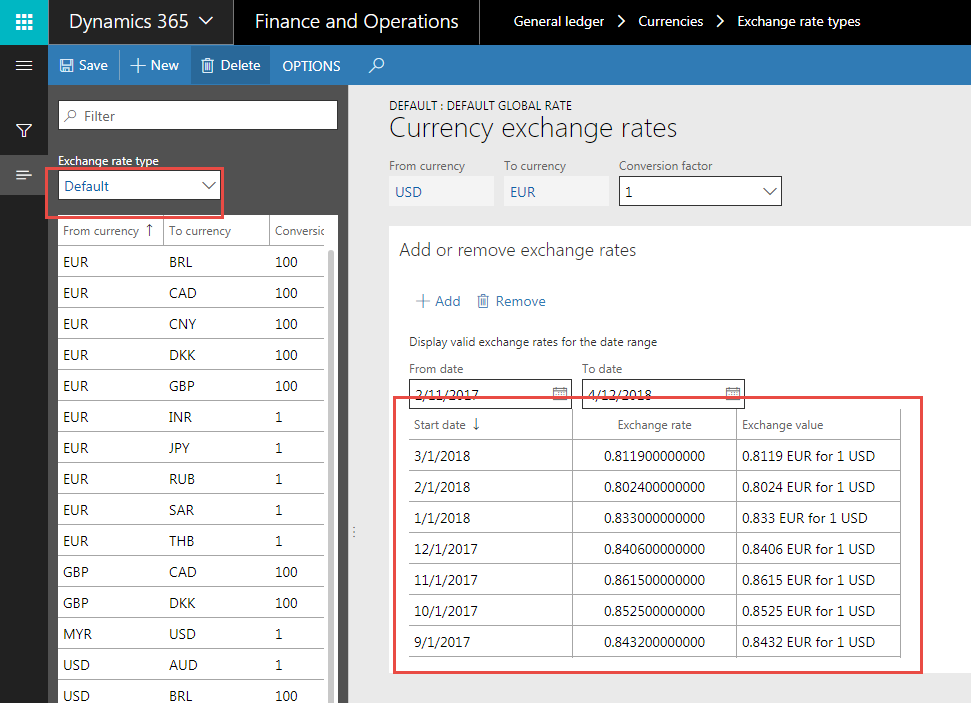971x703 pixels.
Task: Click the list view icon in sidebar
Action: coord(24,175)
